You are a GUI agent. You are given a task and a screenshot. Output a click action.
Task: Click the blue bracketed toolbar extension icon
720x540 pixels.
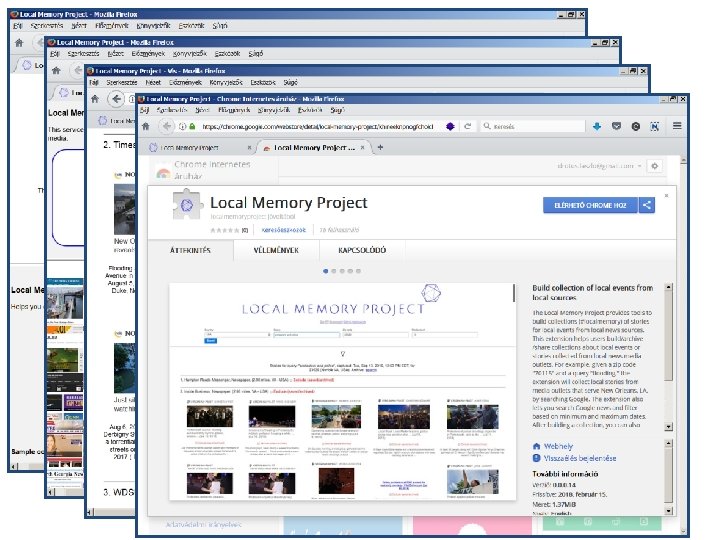[x=655, y=126]
